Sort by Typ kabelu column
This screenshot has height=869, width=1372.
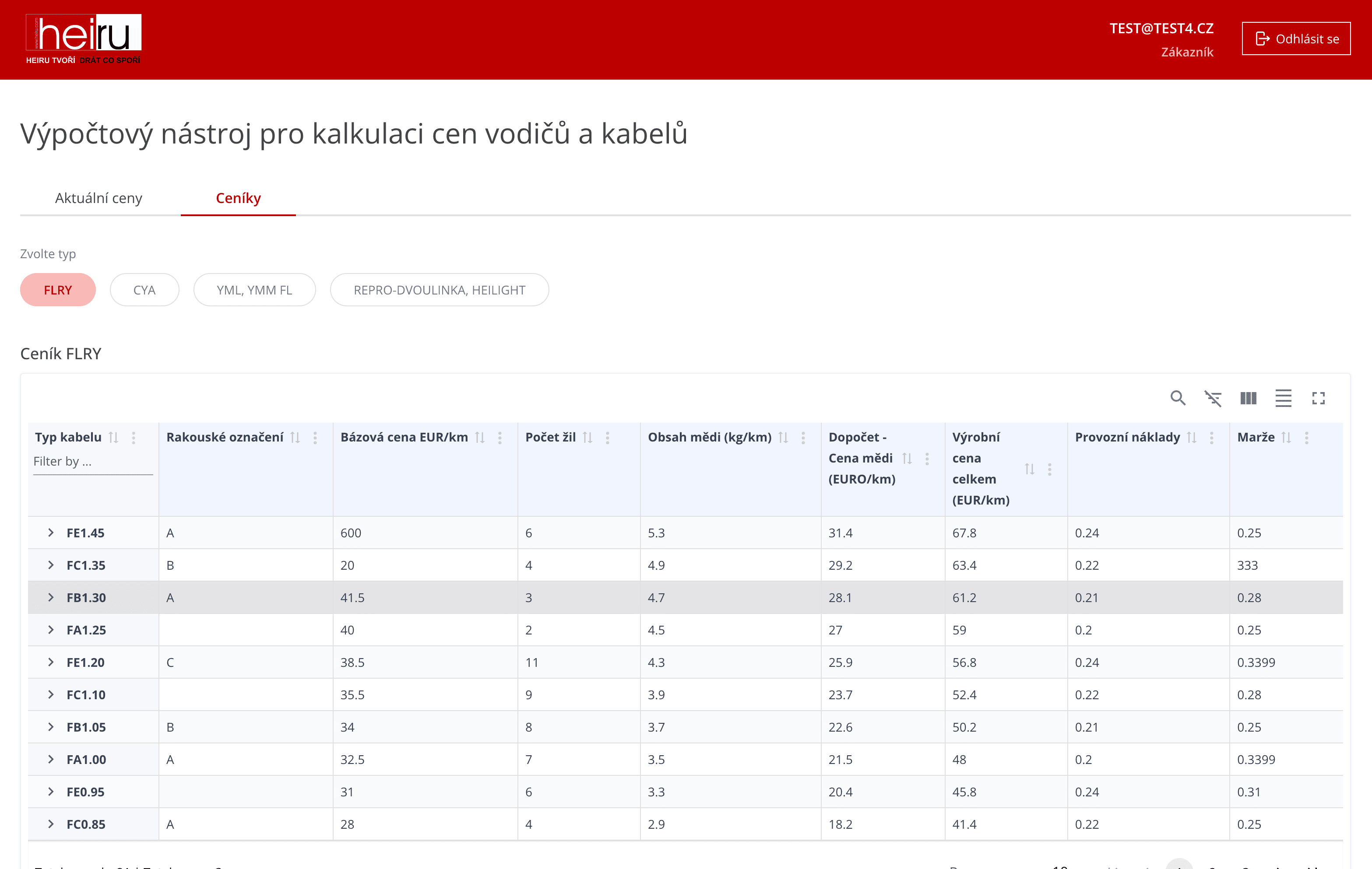113,438
